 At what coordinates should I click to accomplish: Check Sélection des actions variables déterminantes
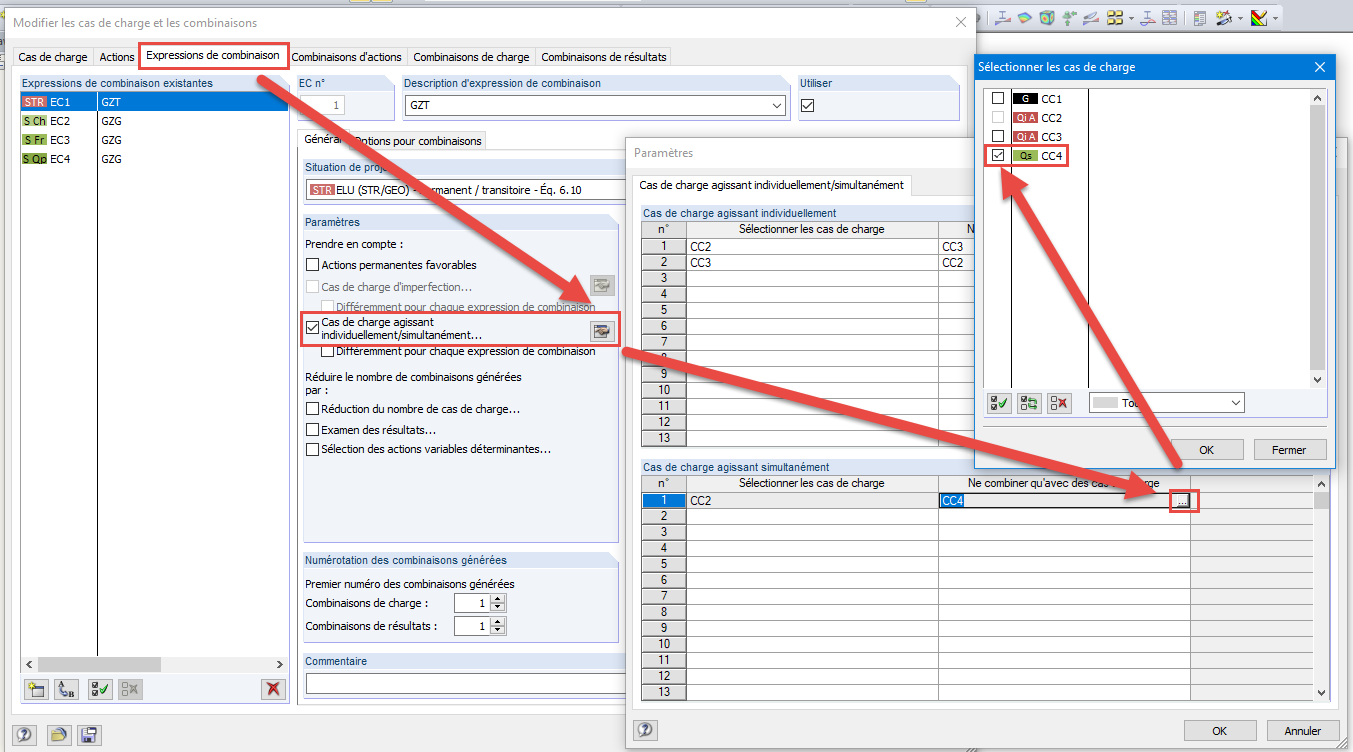click(x=312, y=449)
